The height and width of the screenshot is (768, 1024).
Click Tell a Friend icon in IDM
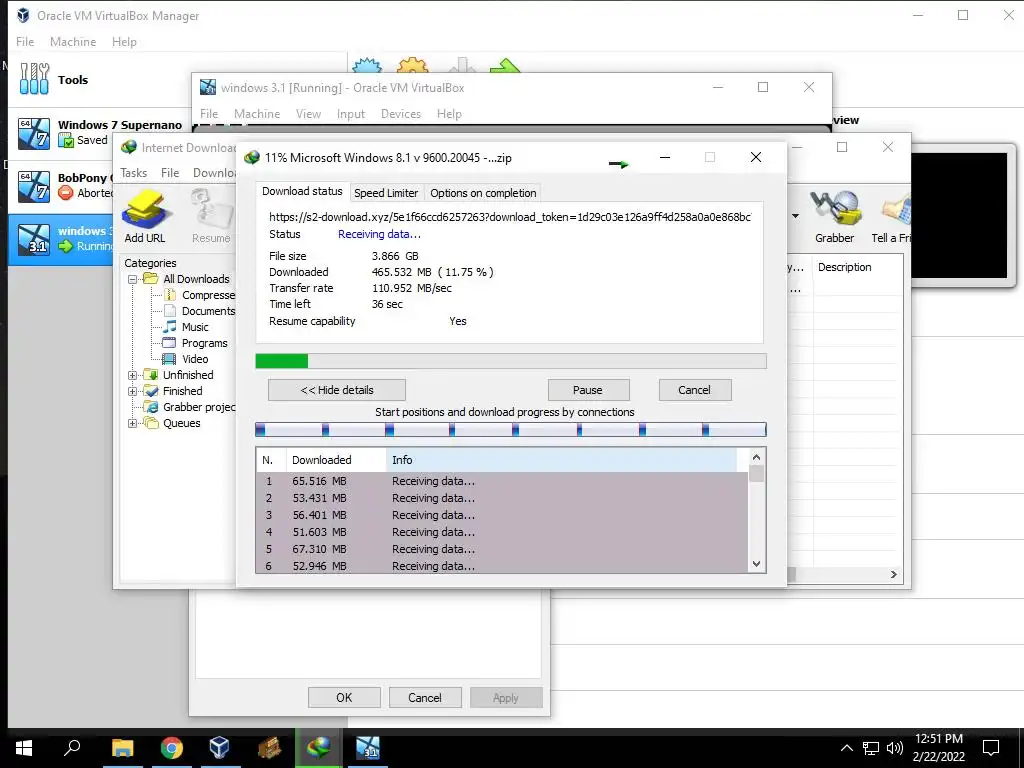pyautogui.click(x=893, y=216)
